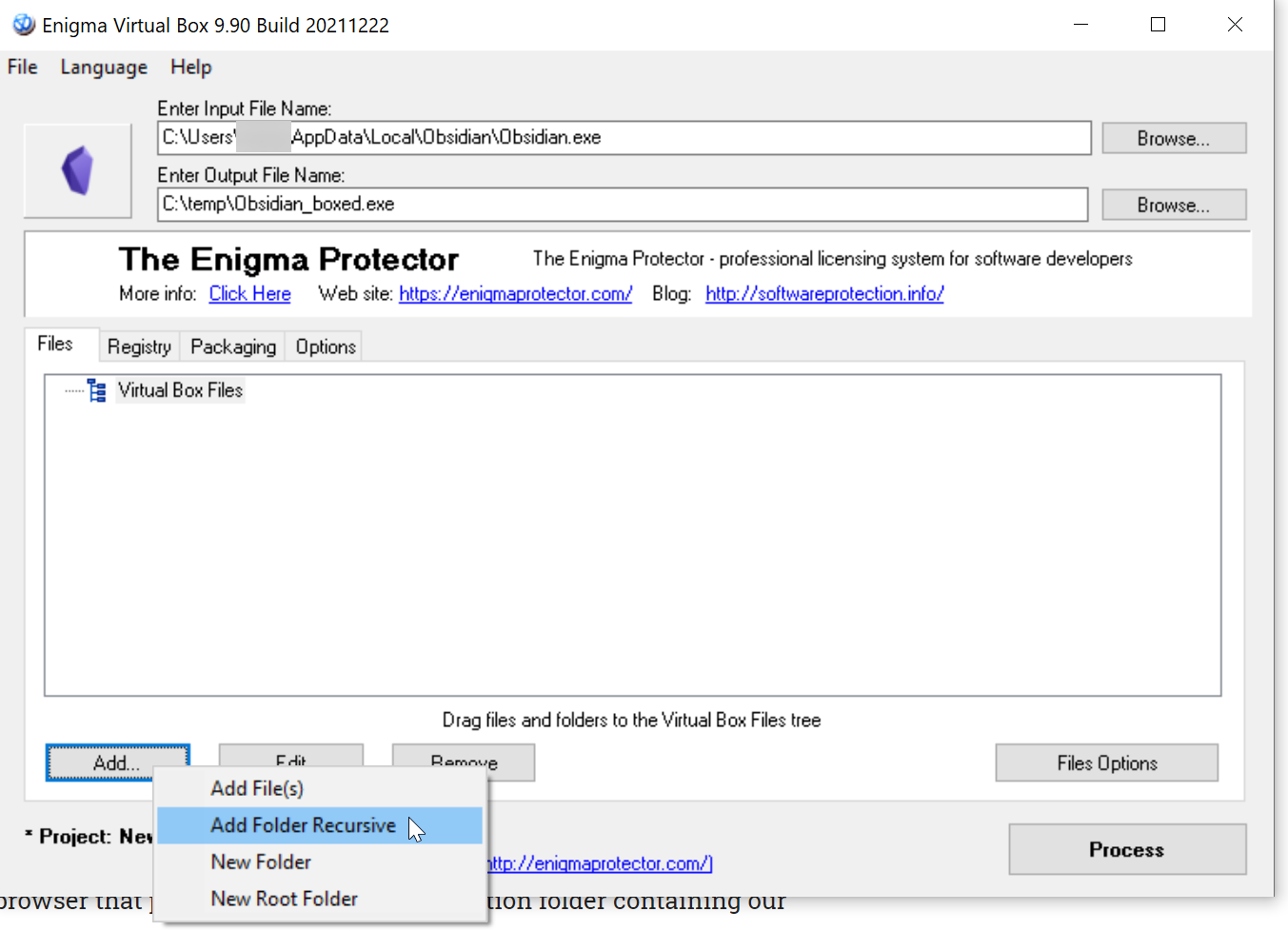The image size is (1288, 931).
Task: Choose New Folder from the popup menu
Action: pos(321,862)
